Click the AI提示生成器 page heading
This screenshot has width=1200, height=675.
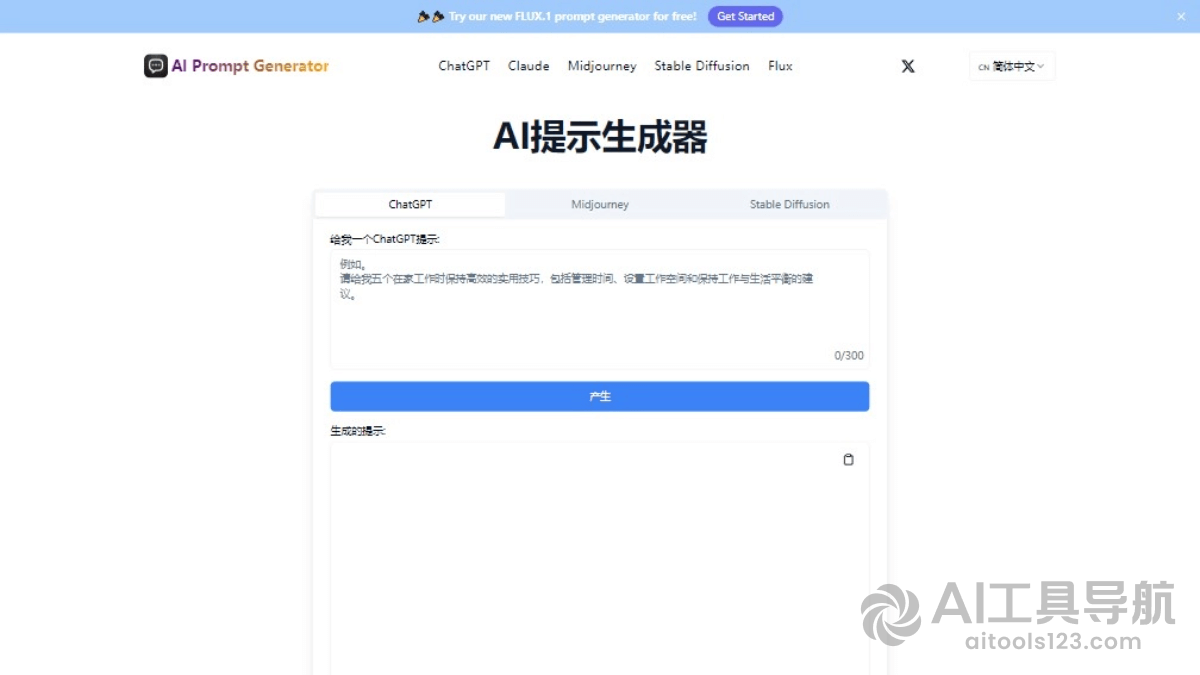click(x=600, y=137)
